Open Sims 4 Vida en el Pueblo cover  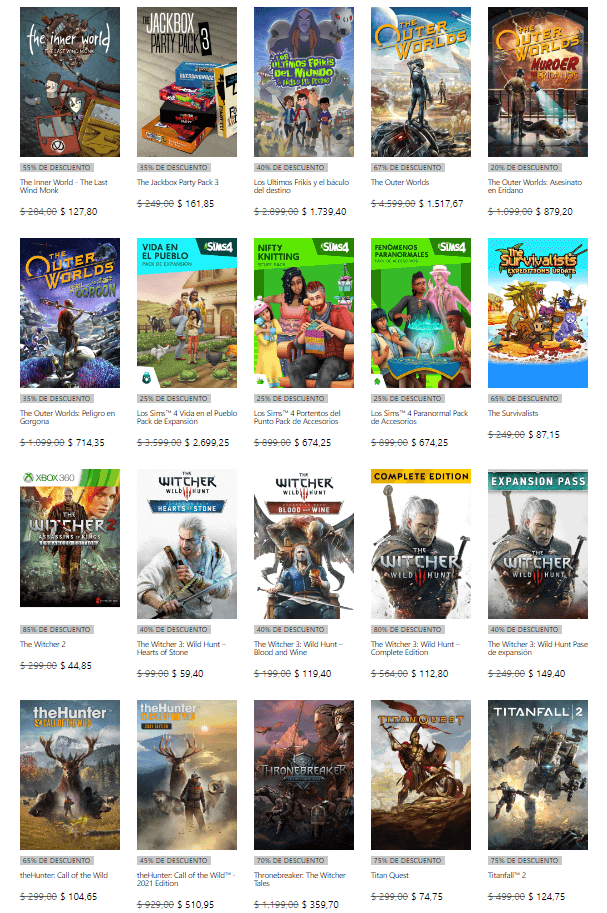(187, 313)
